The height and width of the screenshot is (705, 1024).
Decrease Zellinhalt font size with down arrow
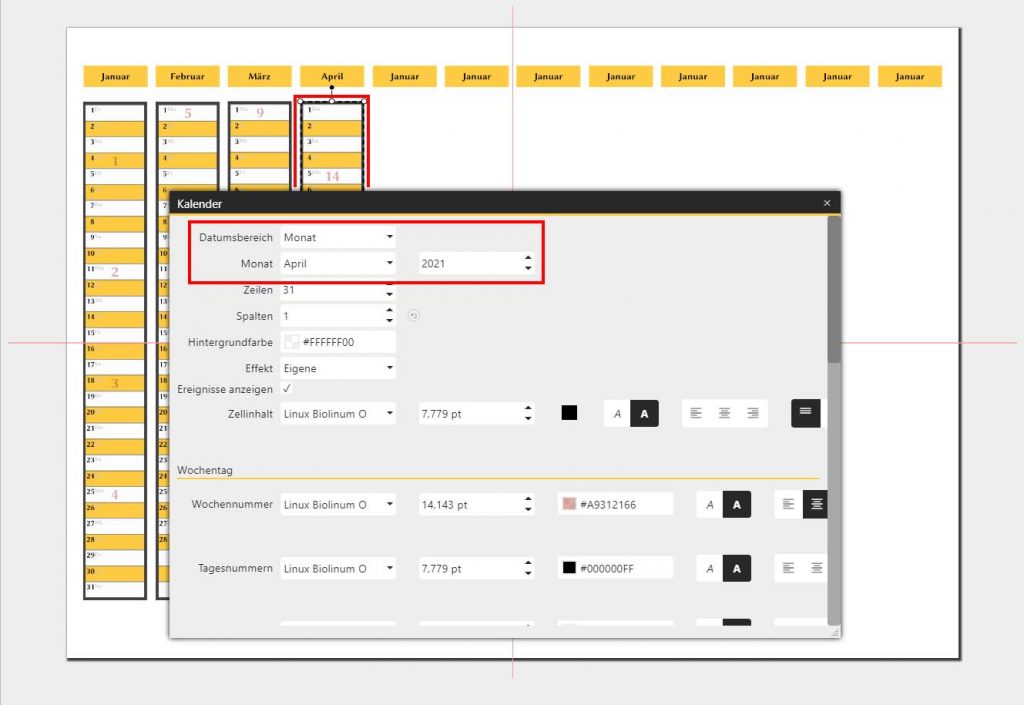tap(528, 419)
